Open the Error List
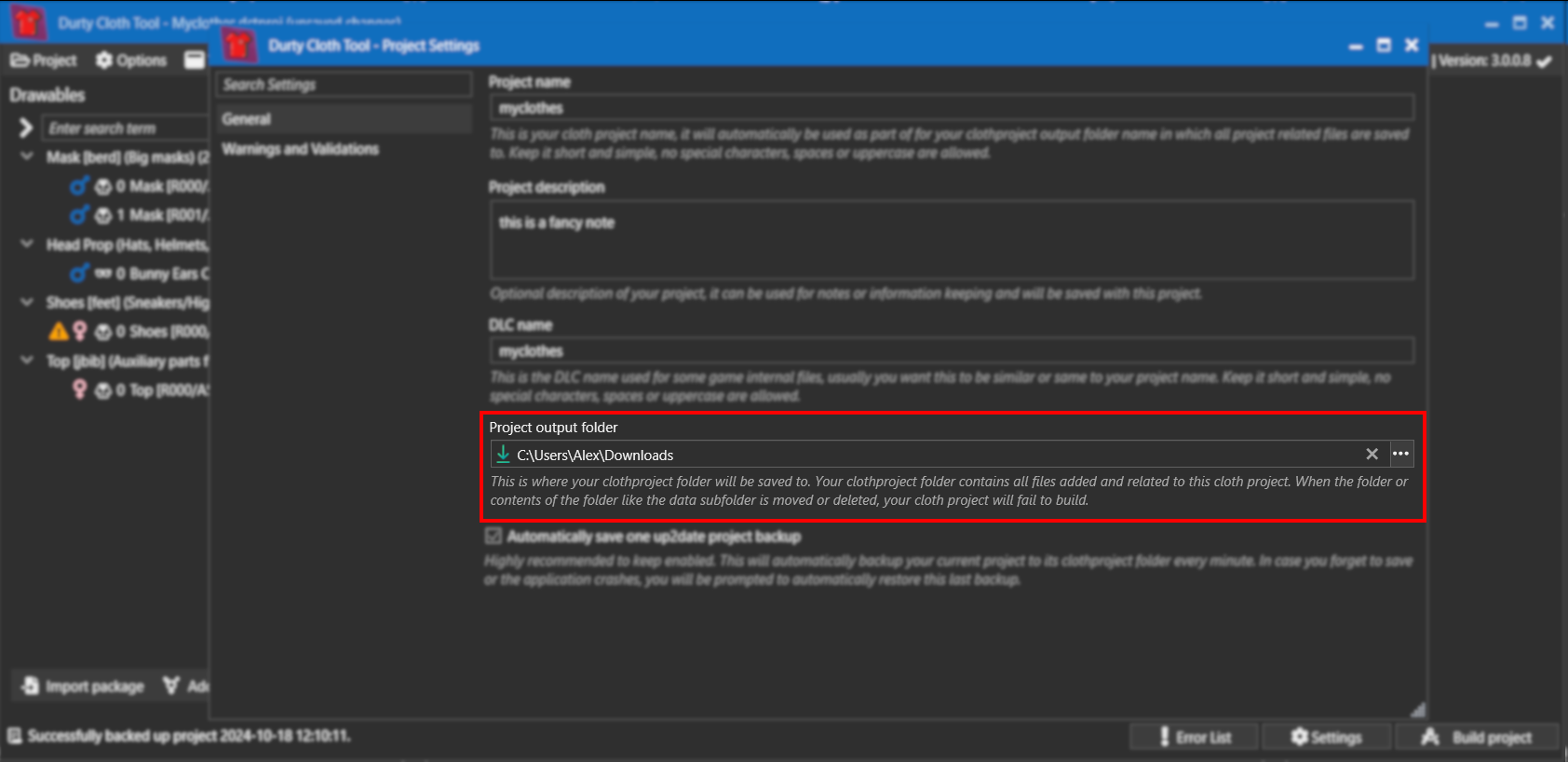This screenshot has height=762, width=1568. pyautogui.click(x=1194, y=737)
